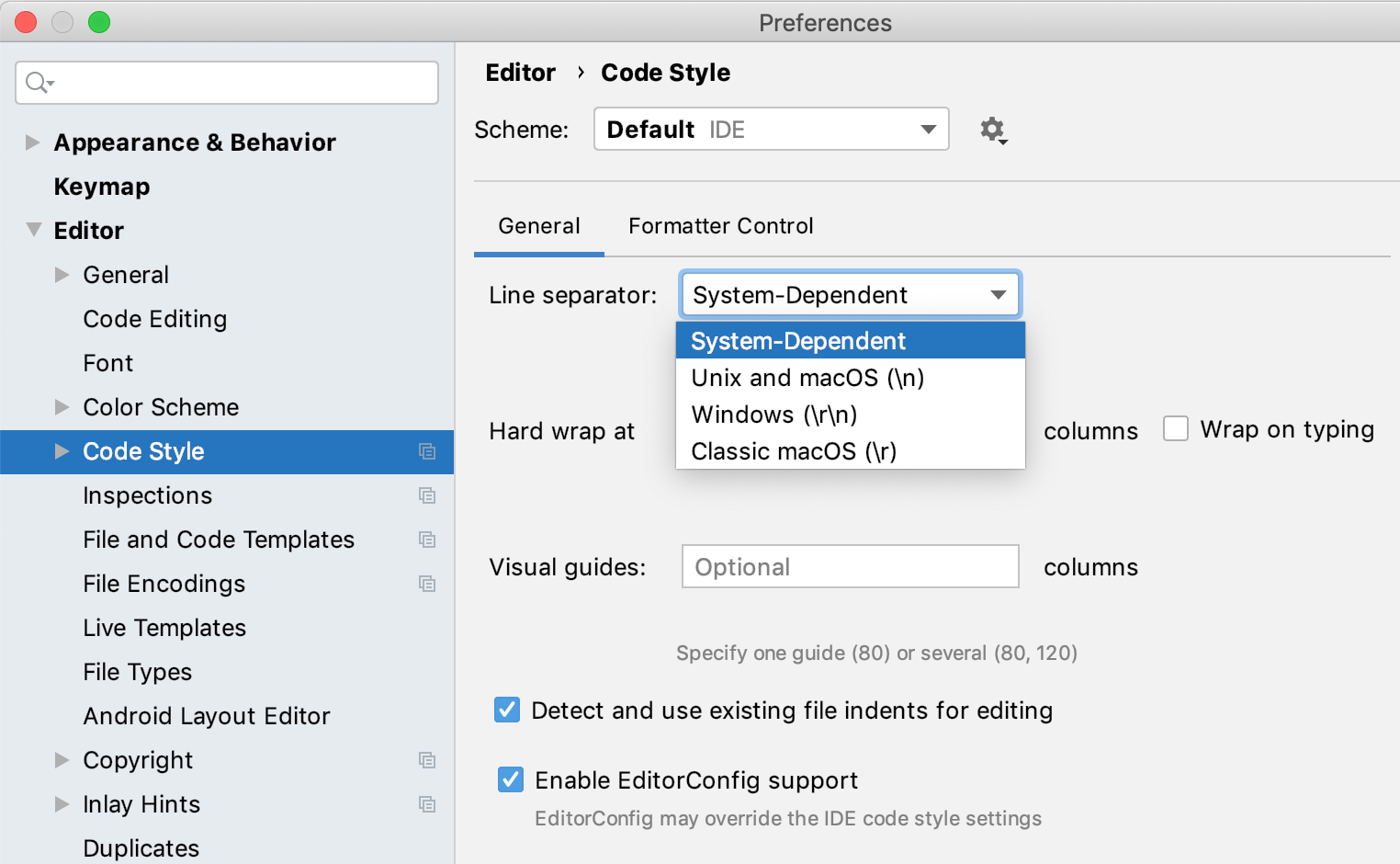The height and width of the screenshot is (864, 1400).
Task: Click the copy icon beside Code Style
Action: tap(427, 451)
